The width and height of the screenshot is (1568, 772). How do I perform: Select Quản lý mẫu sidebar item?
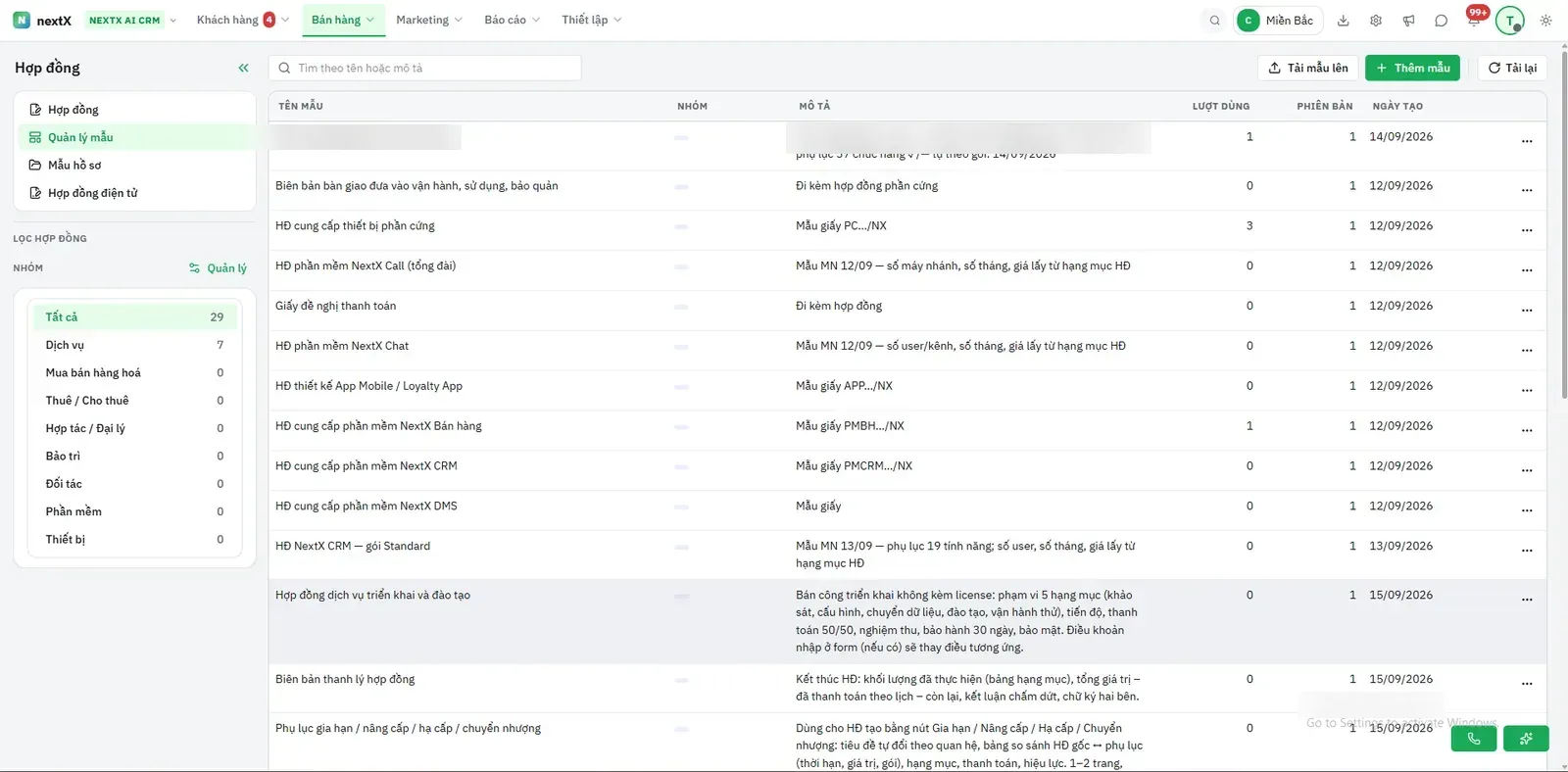tap(135, 137)
